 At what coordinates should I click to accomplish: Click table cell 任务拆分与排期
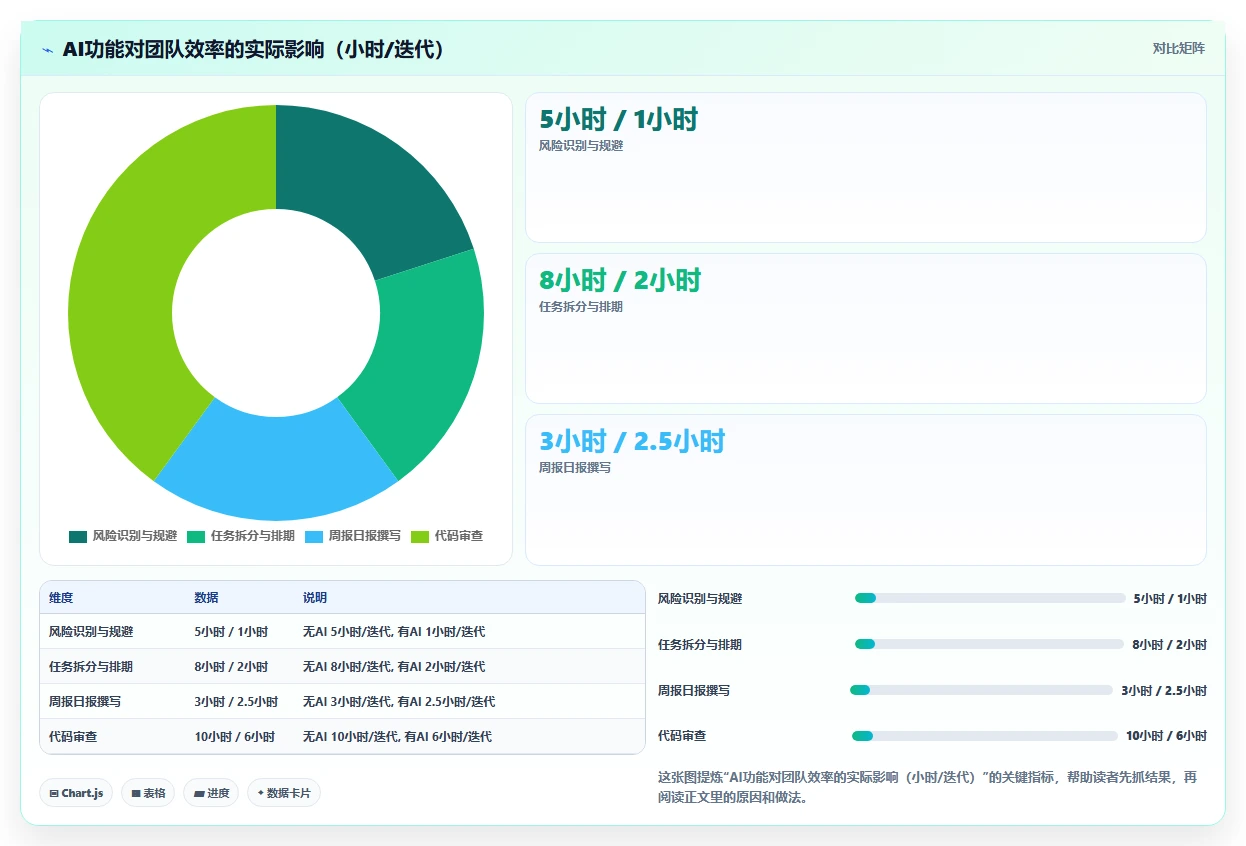pyautogui.click(x=91, y=667)
